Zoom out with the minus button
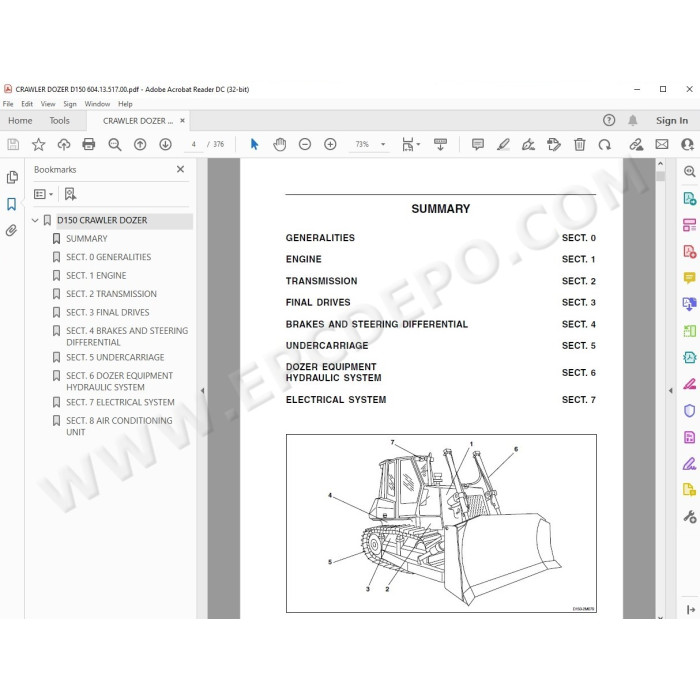This screenshot has width=700, height=700. pos(305,144)
